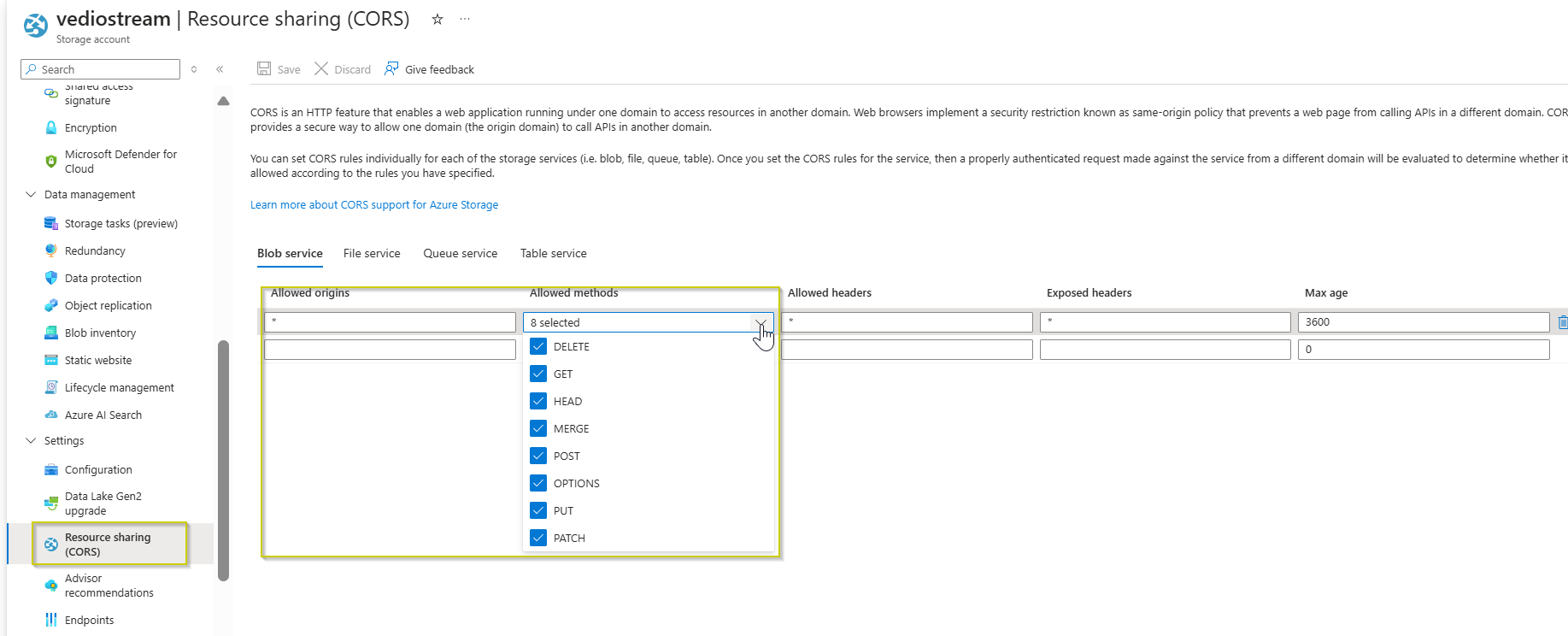Click the vediostream storage account logo icon
Viewport: 1568px width, 636px height.
(x=36, y=26)
